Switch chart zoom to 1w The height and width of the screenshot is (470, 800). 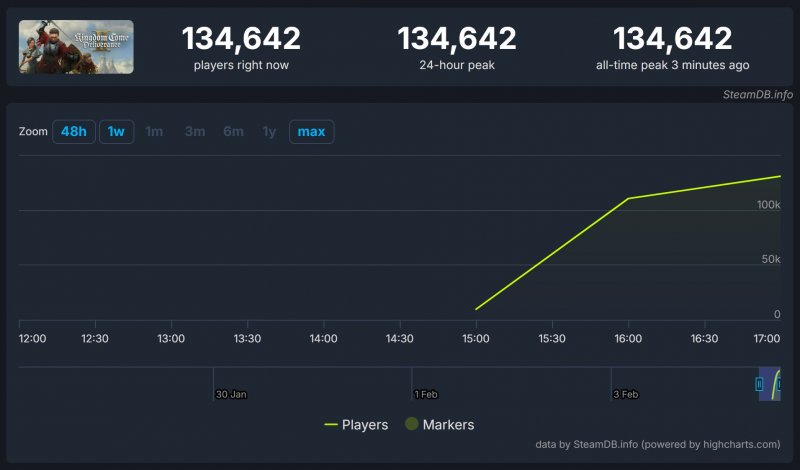(x=116, y=132)
